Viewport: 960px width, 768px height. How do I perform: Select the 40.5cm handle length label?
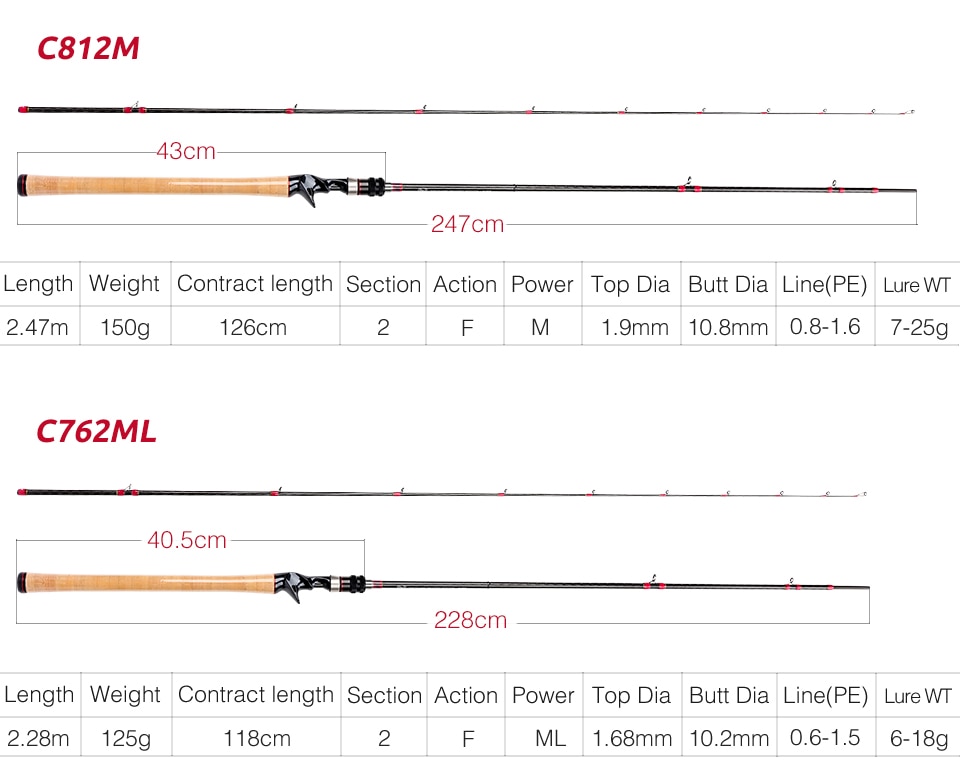pos(187,540)
